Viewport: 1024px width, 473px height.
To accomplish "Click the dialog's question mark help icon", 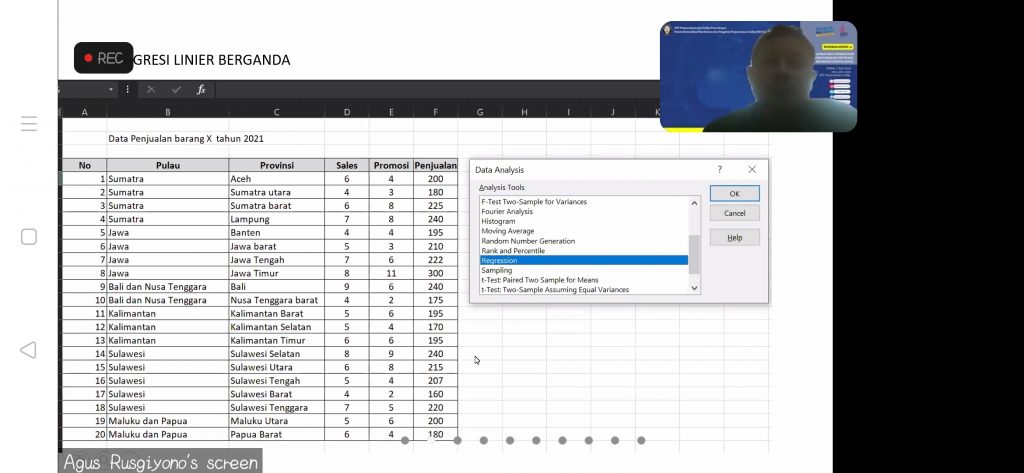I will [x=719, y=170].
